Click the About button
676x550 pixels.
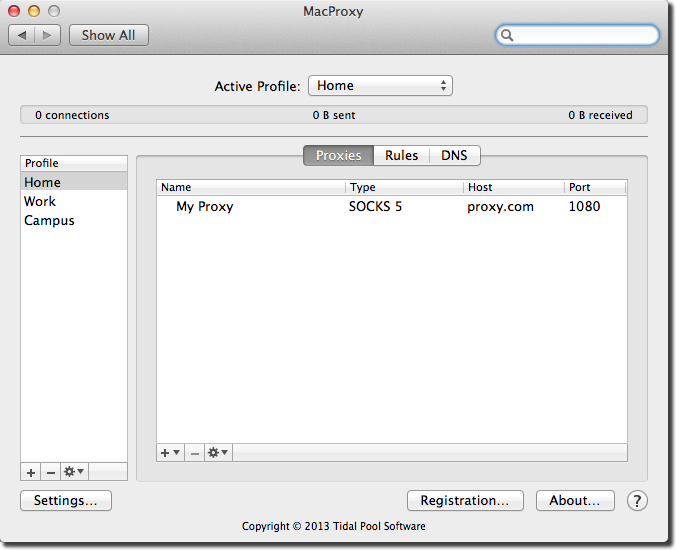574,501
